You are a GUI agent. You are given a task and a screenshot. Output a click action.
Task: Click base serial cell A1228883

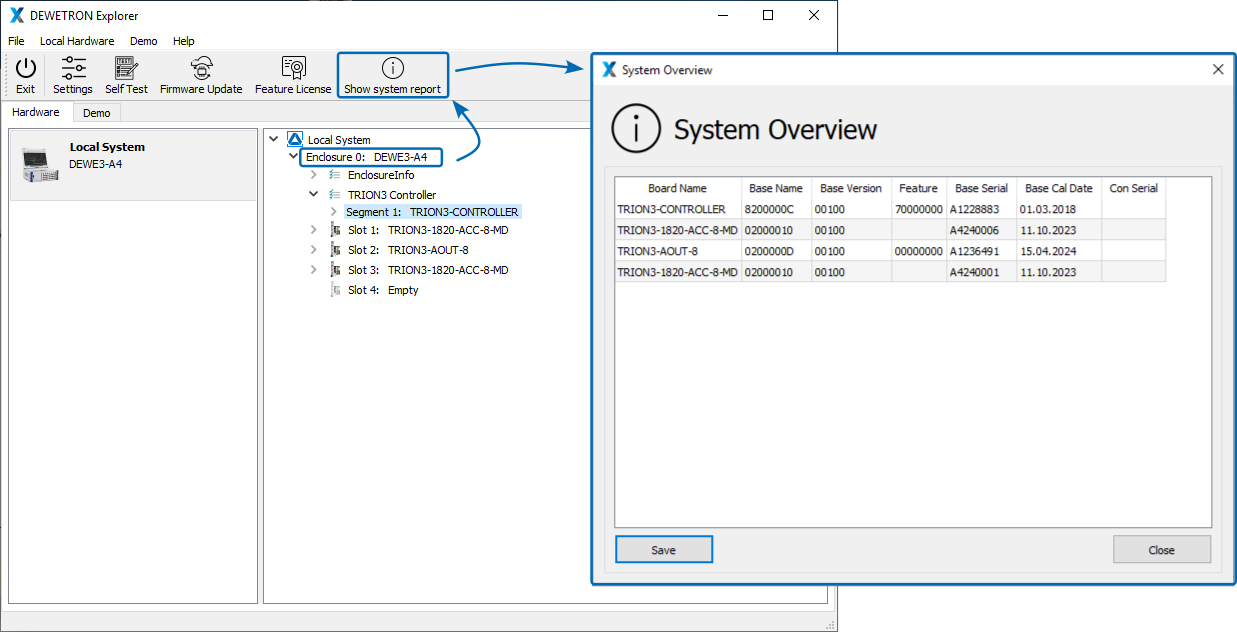pos(981,209)
